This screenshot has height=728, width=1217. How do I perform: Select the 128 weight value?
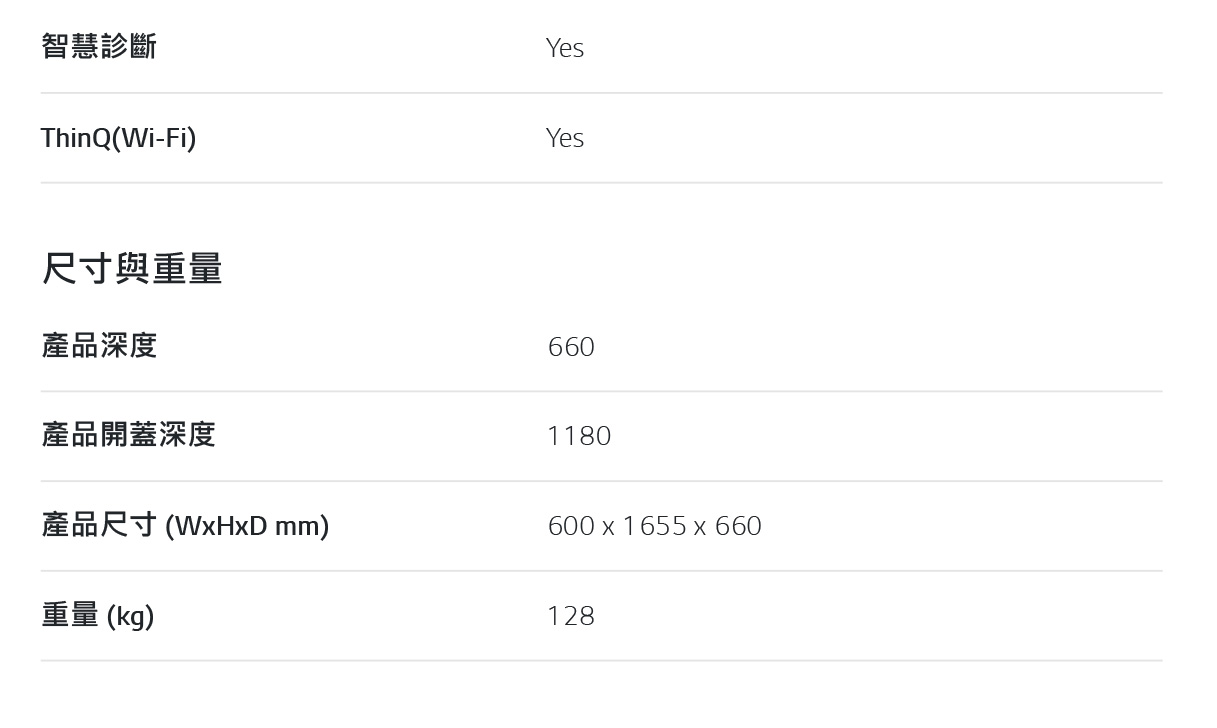tap(571, 616)
